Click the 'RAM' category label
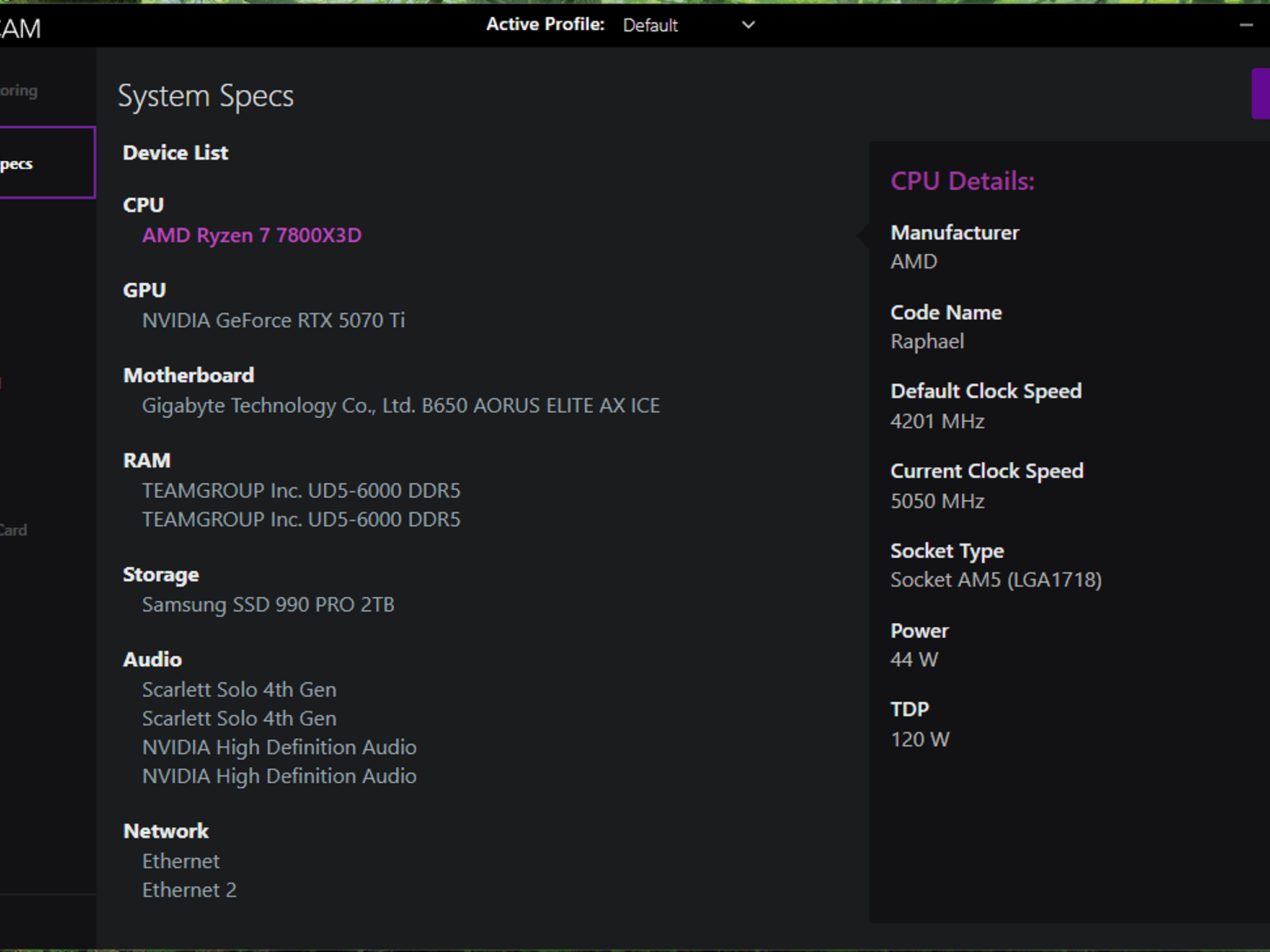Screen dimensions: 1270x952 point(147,461)
